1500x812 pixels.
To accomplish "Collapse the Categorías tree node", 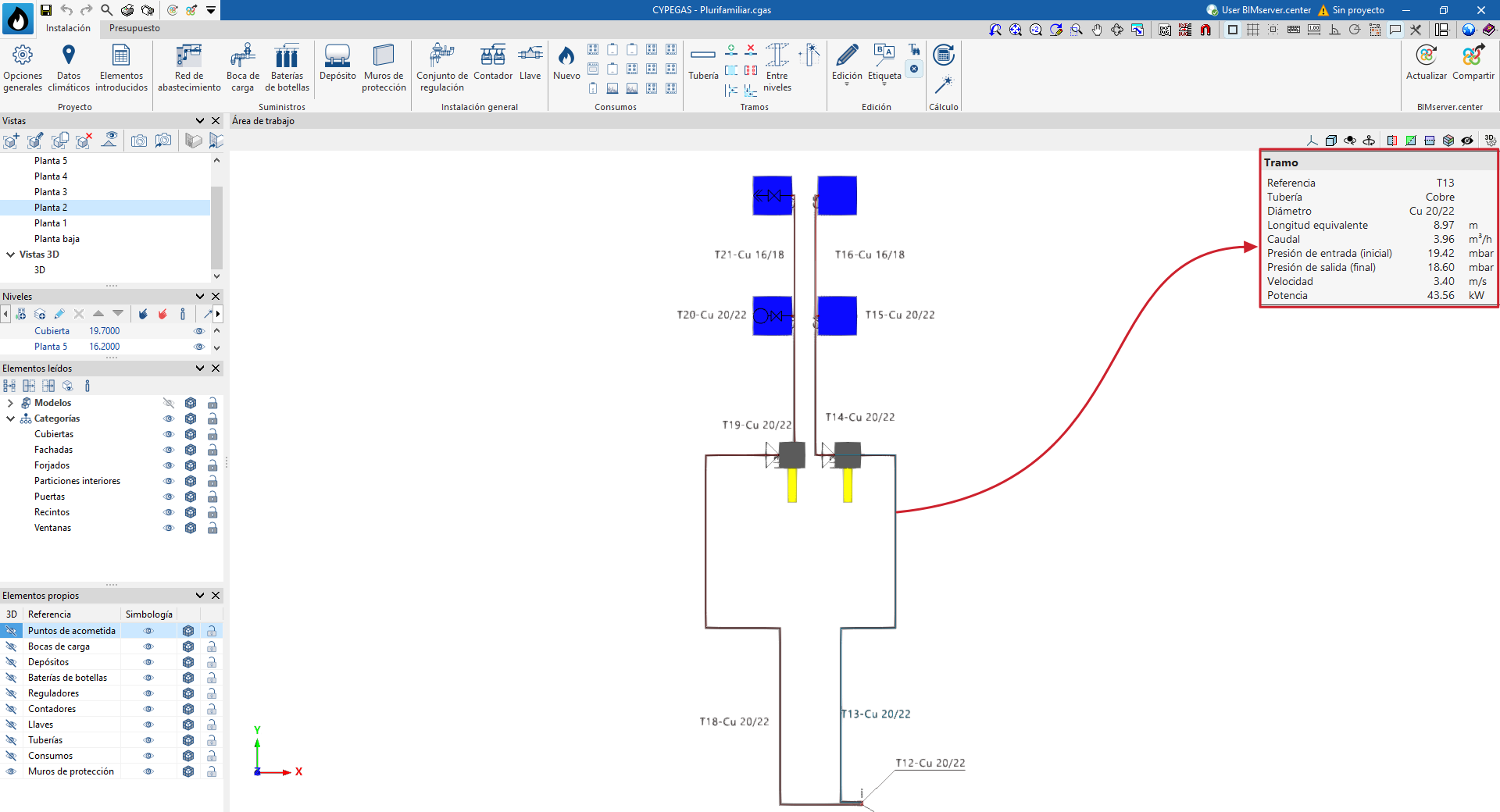I will point(10,418).
